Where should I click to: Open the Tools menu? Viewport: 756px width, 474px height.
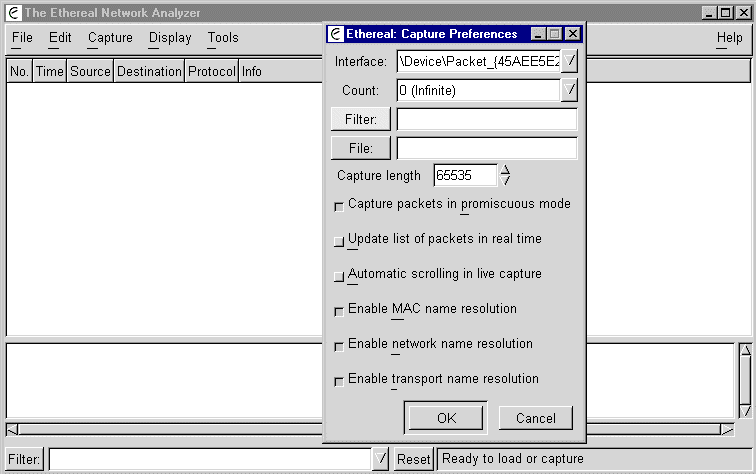click(223, 38)
